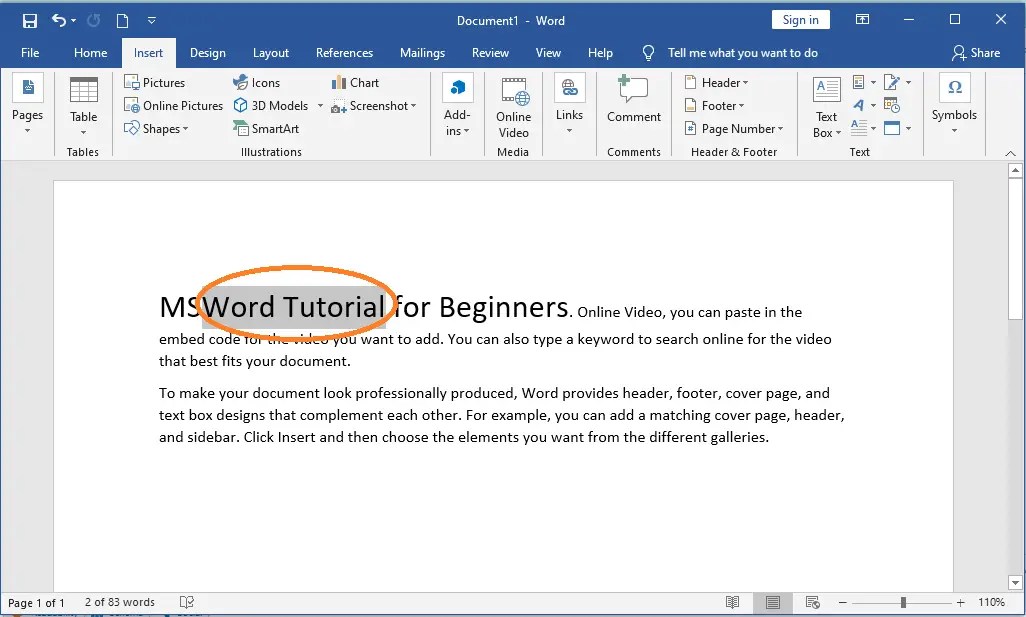Screen dimensions: 1026x617
Task: Click the Sign in button
Action: point(800,19)
